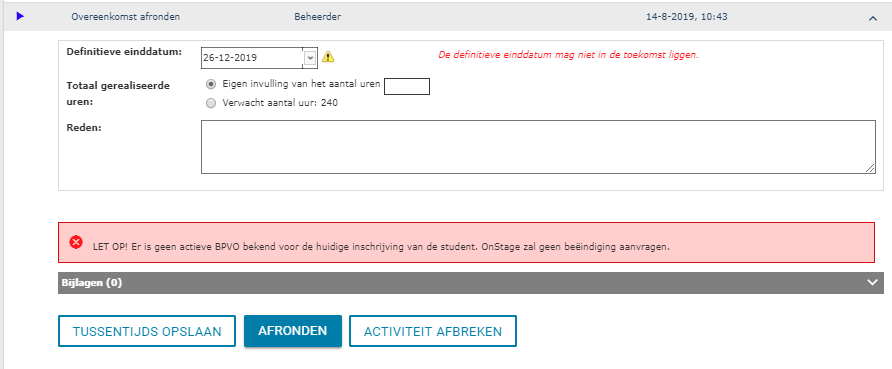Open the Definitieve einddatum date dropdown
The width and height of the screenshot is (892, 369).
point(310,57)
